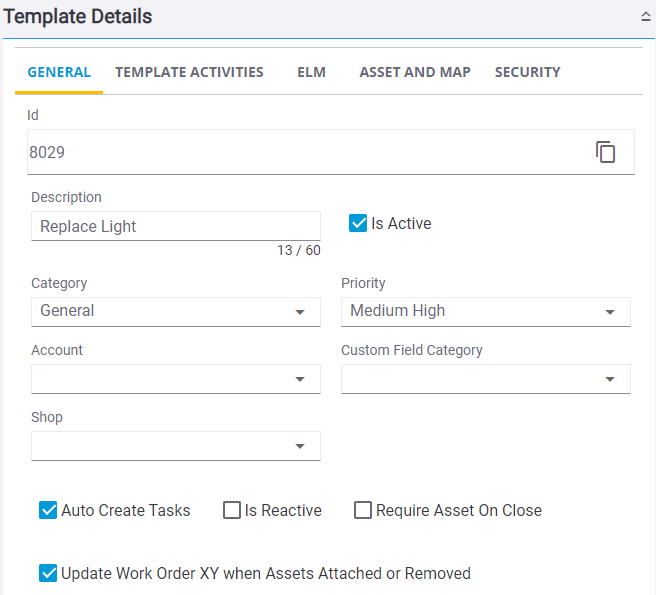
Task: Copy the template Id with the copy icon
Action: tap(605, 152)
